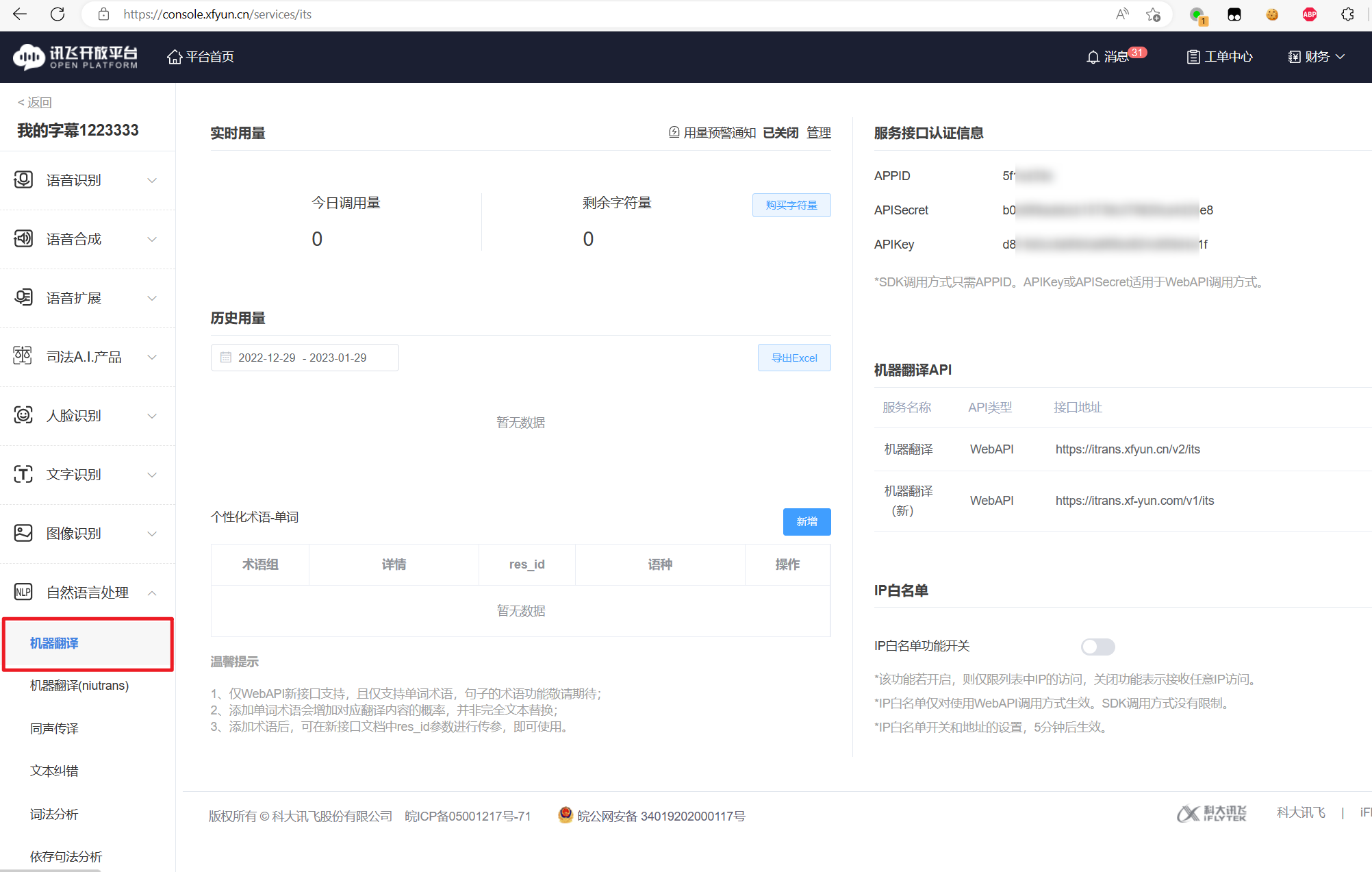This screenshot has height=872, width=1372.
Task: Click the calendar icon in date field
Action: pos(226,358)
